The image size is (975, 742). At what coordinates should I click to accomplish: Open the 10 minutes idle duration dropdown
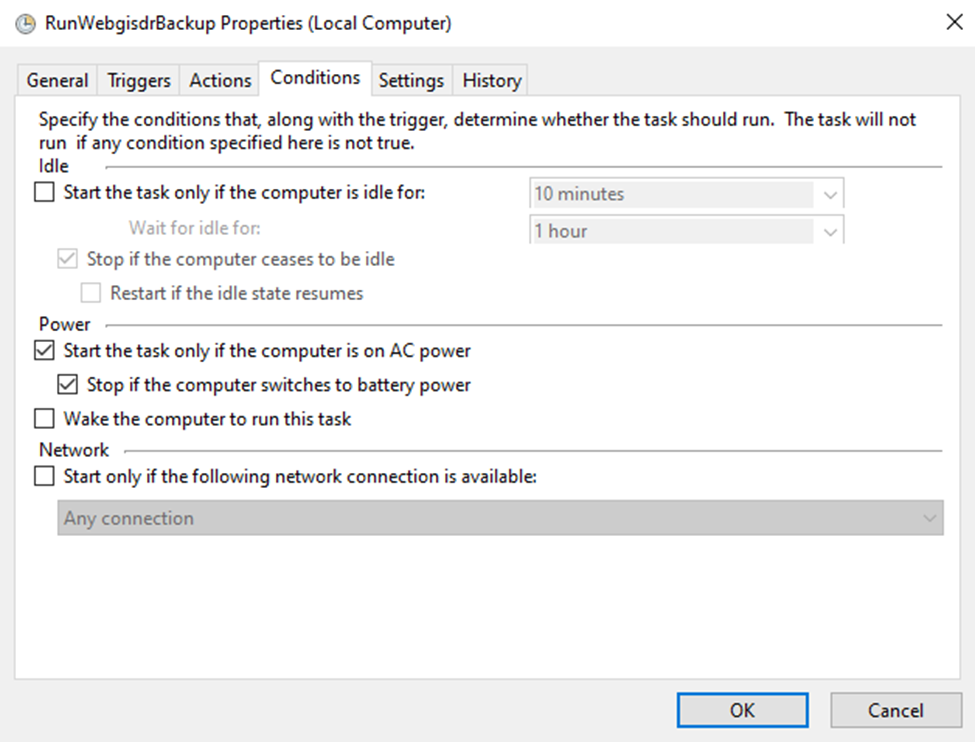tap(829, 193)
